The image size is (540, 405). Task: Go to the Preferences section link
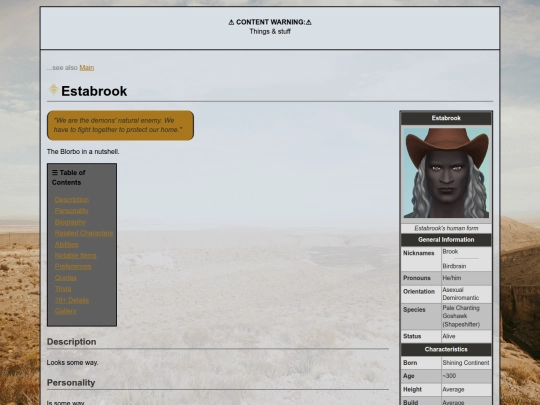73,267
